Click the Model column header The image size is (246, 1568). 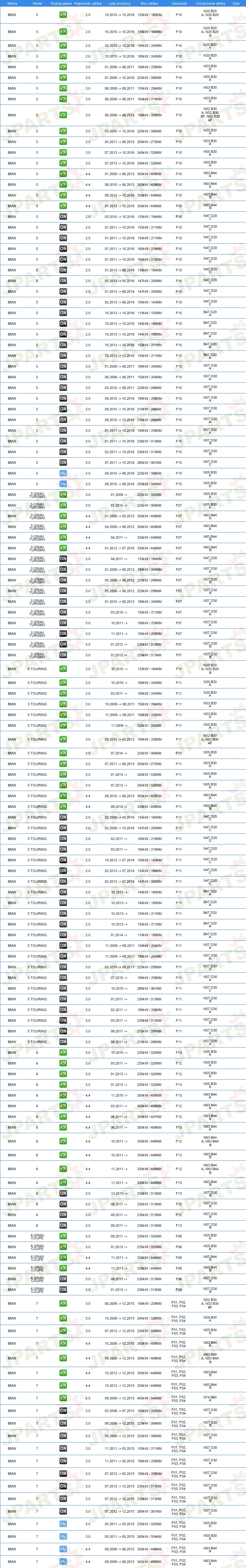click(x=37, y=3)
